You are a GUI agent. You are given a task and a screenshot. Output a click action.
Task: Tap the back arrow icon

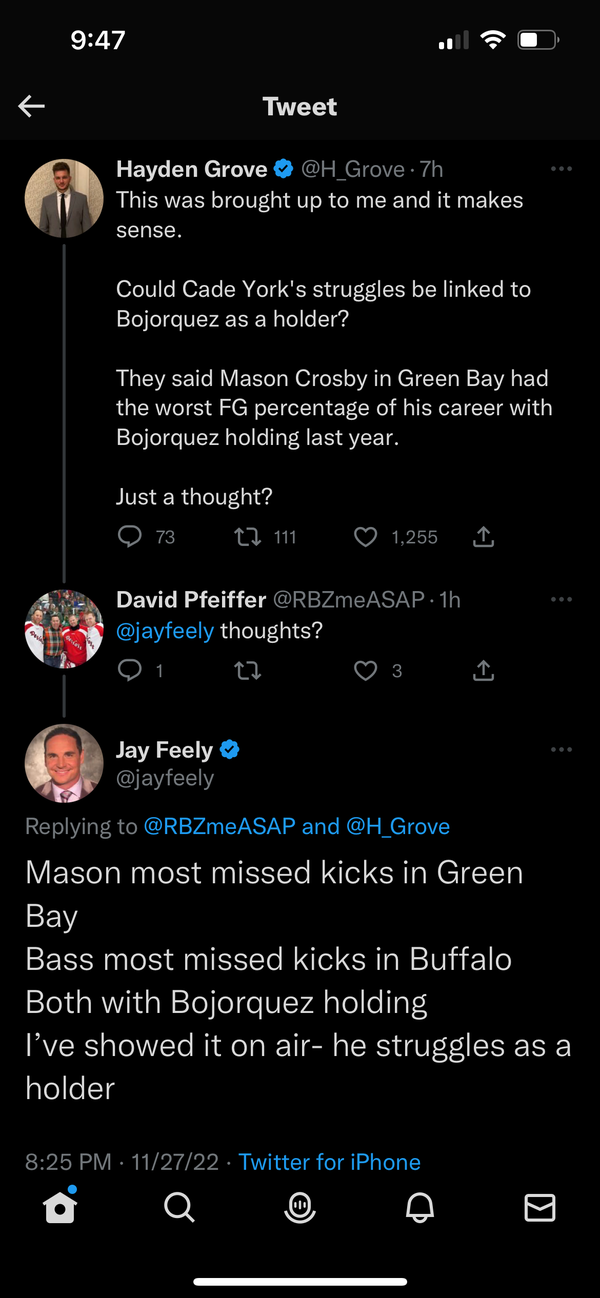click(32, 107)
